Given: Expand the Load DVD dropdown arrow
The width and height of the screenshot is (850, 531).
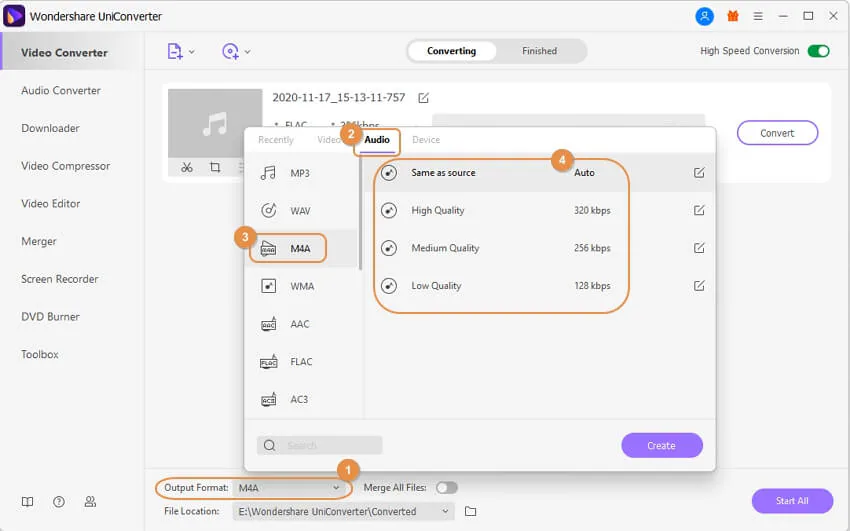Looking at the screenshot, I should [247, 52].
